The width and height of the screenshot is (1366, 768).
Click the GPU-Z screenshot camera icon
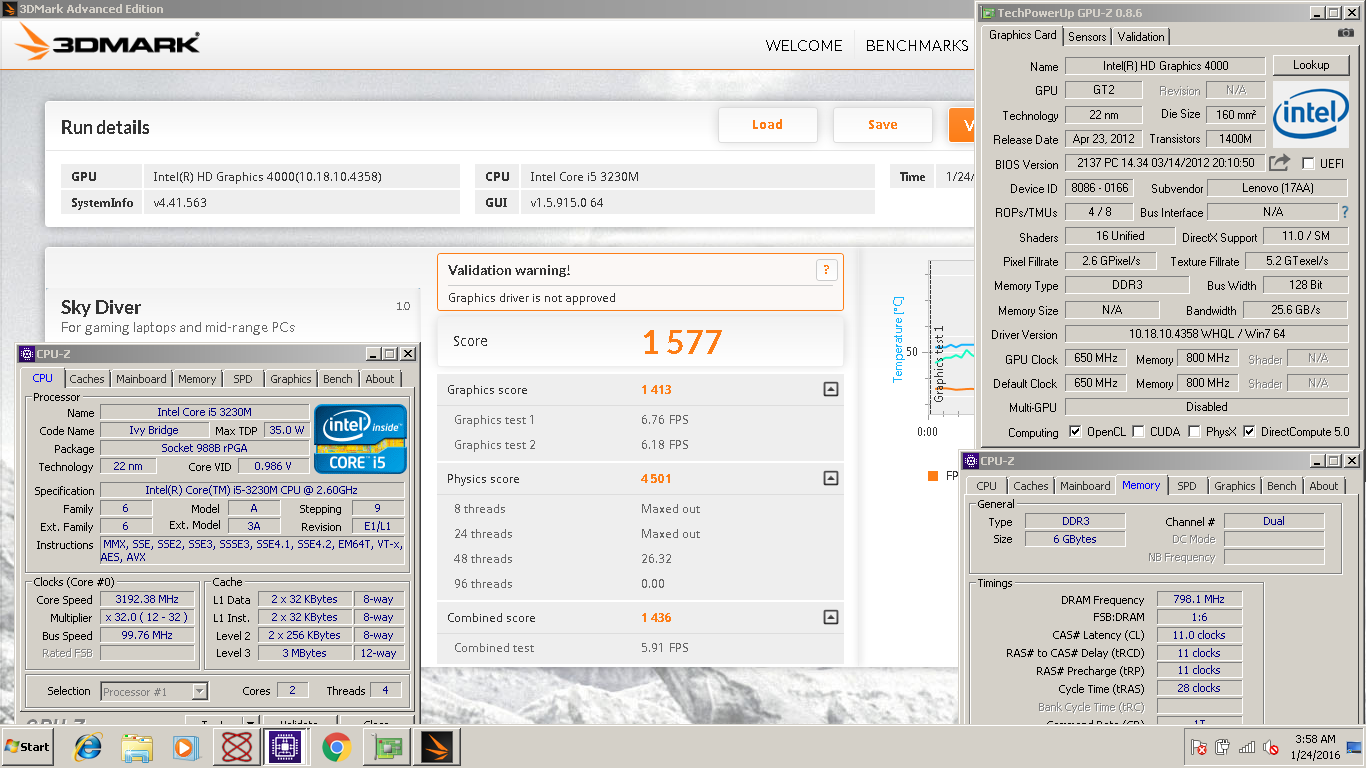pyautogui.click(x=1345, y=33)
